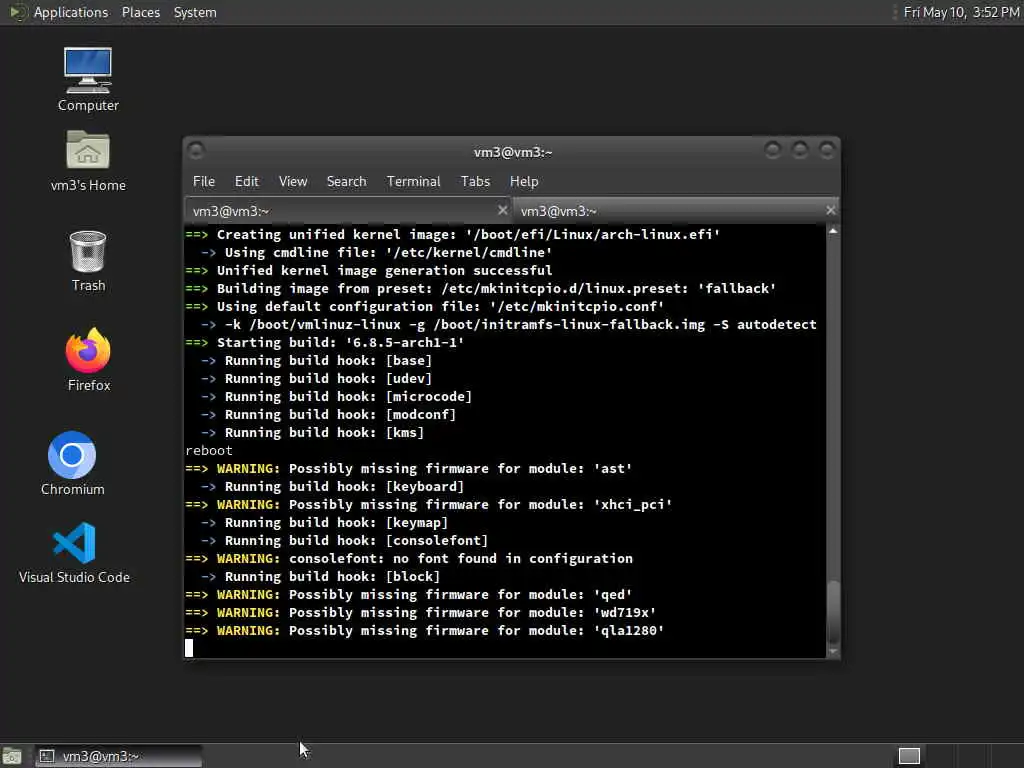1024x768 pixels.
Task: Click the terminal vertical scrollbar thumb
Action: pyautogui.click(x=833, y=612)
